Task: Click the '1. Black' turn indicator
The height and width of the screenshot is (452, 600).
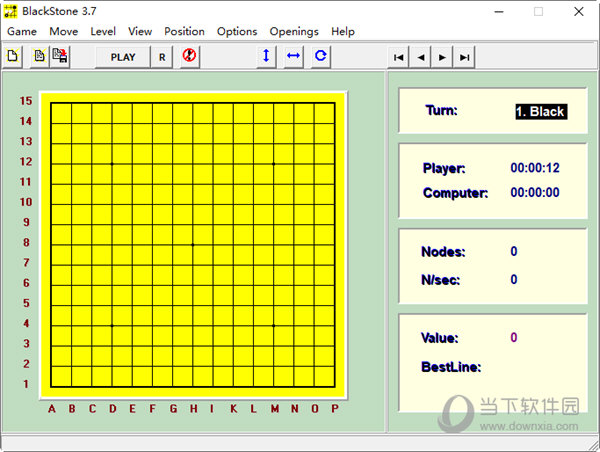Action: [x=540, y=112]
